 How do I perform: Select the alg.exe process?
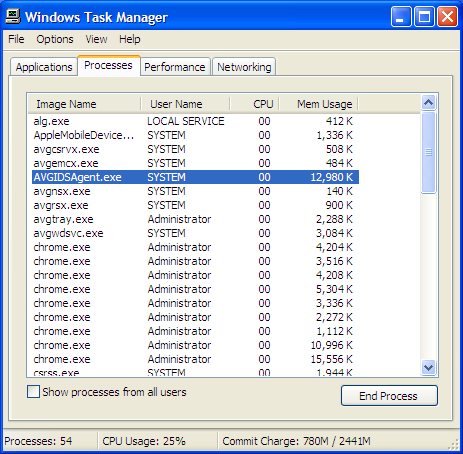(x=195, y=121)
